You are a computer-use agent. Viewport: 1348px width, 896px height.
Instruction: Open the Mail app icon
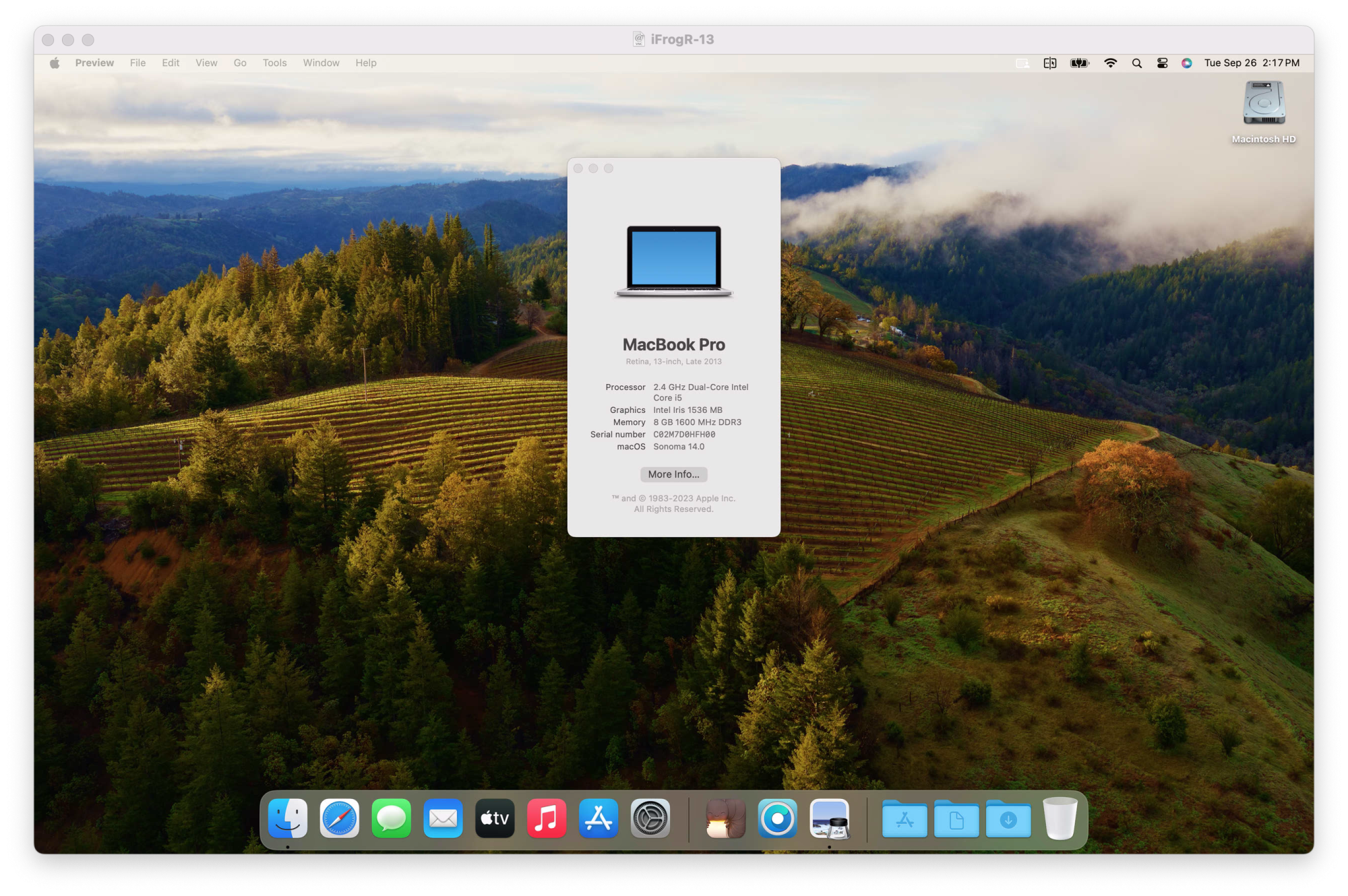click(x=443, y=819)
